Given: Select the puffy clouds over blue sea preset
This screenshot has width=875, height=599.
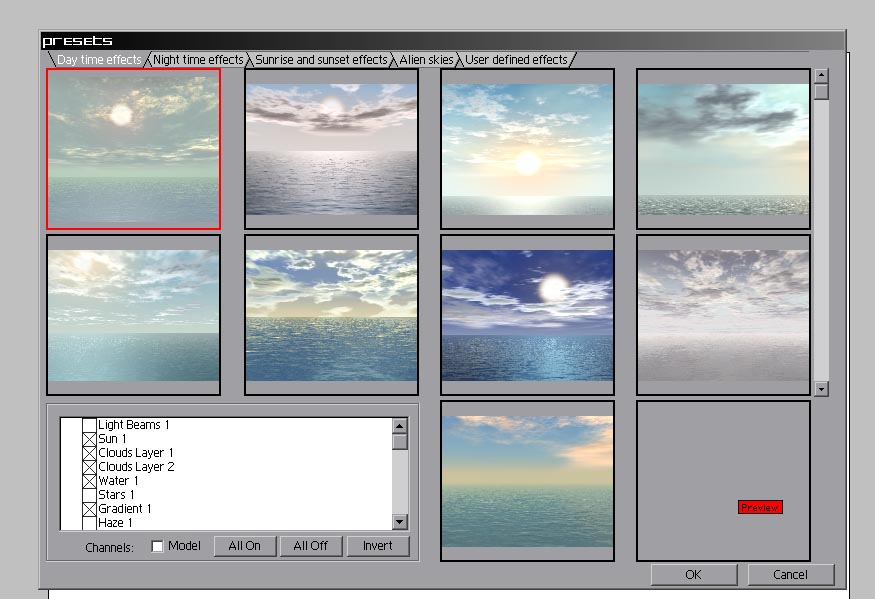Looking at the screenshot, I should [x=331, y=315].
